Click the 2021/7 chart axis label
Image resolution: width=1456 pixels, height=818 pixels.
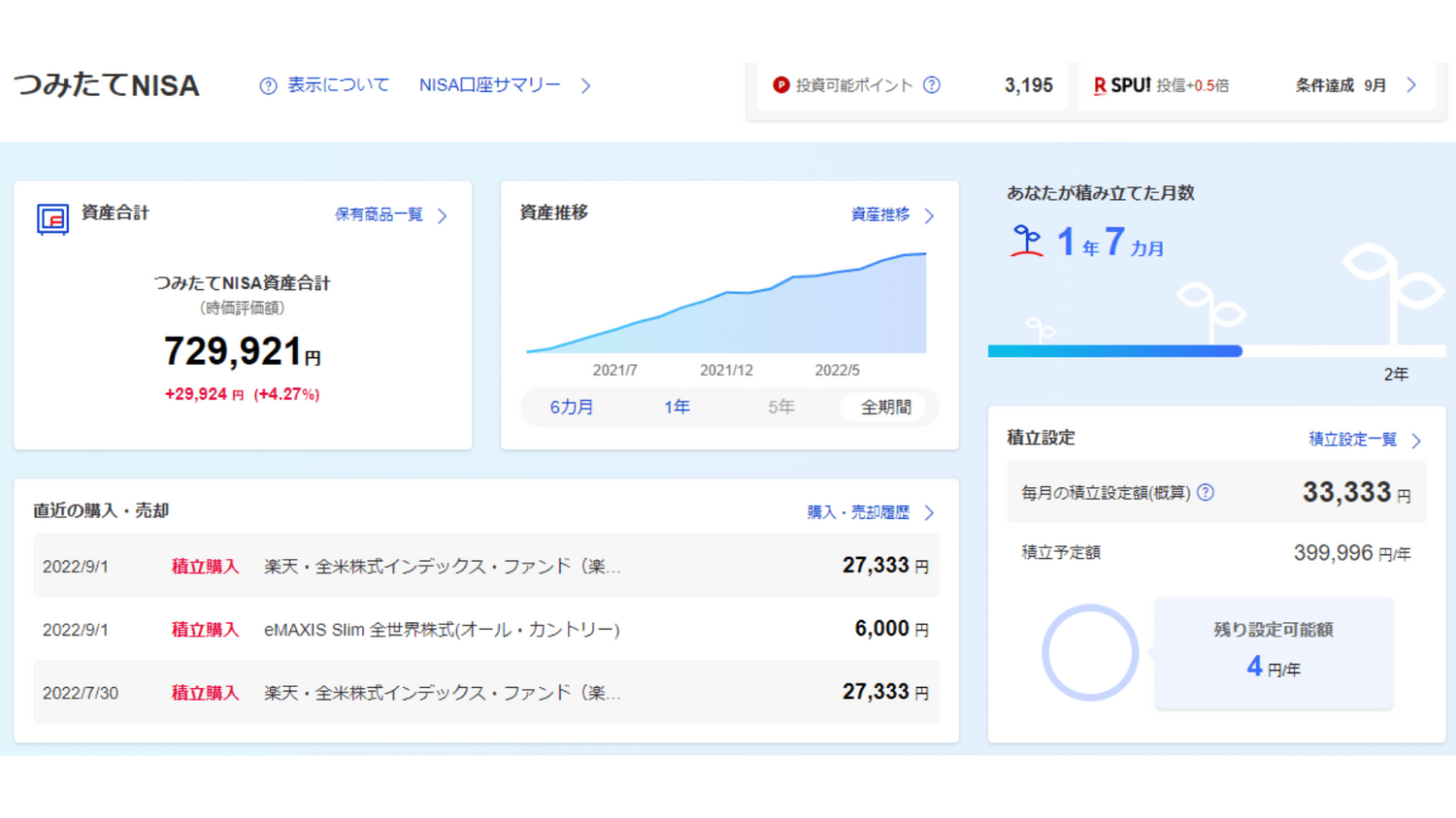[614, 371]
